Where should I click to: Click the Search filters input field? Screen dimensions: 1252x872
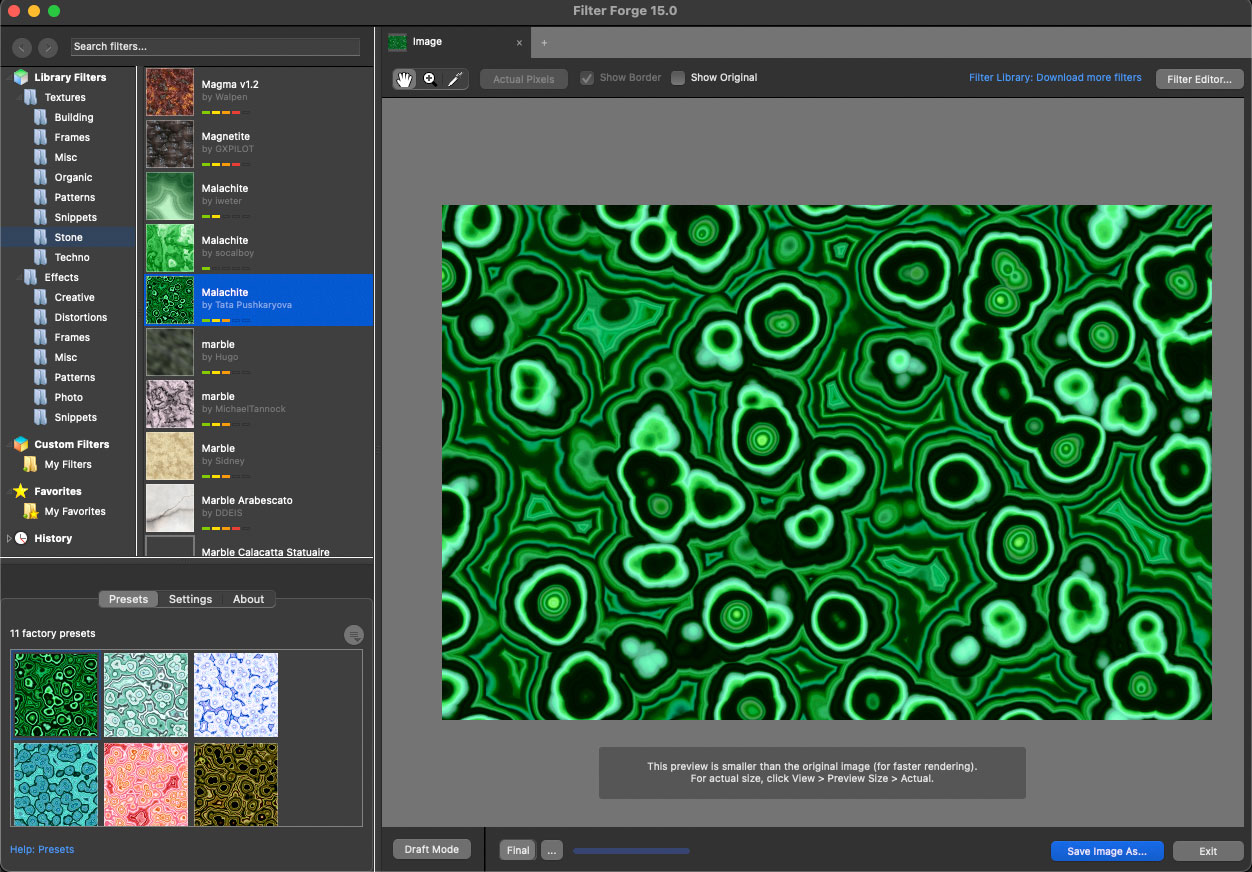[215, 47]
